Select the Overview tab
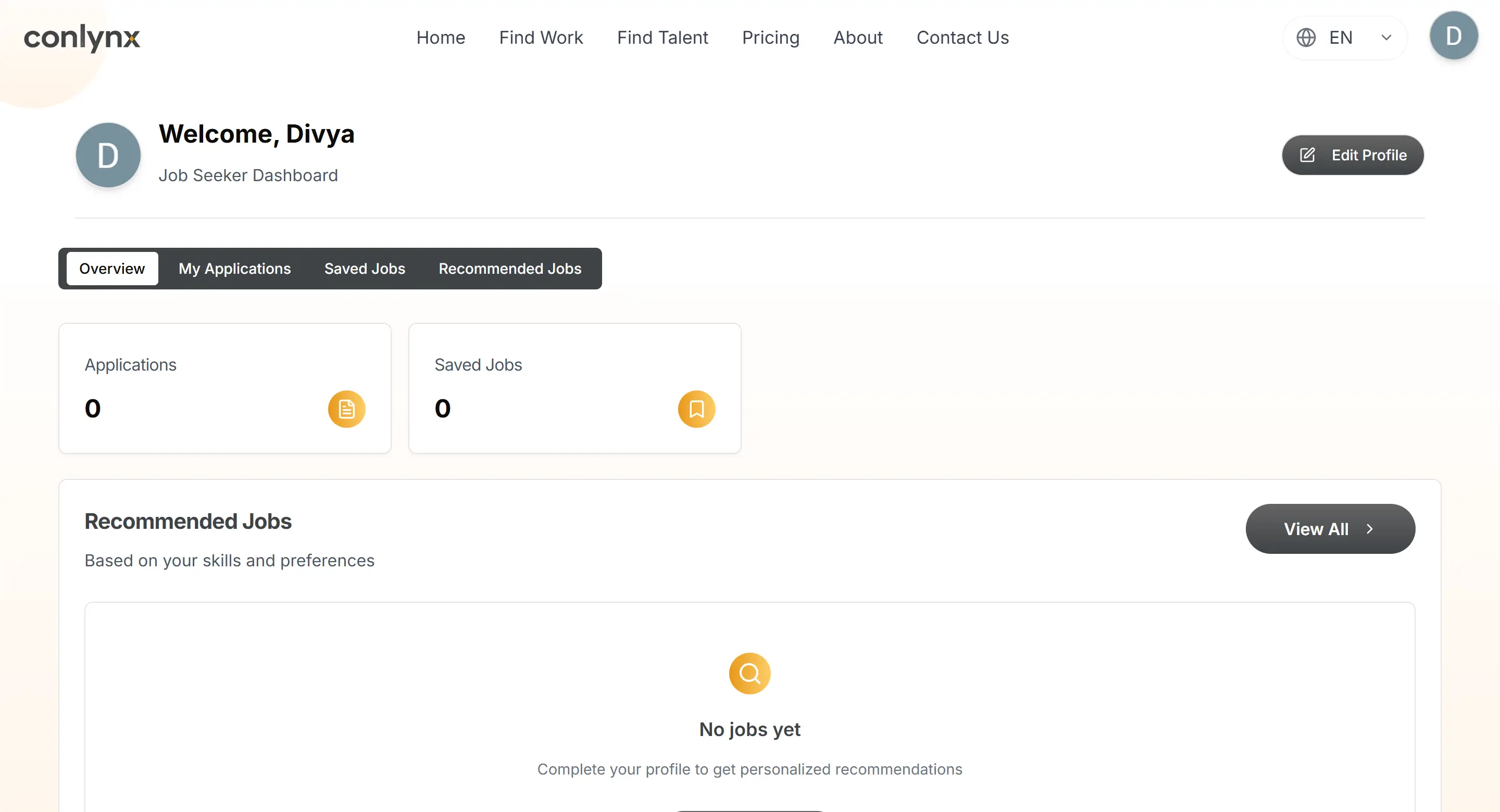Screen dimensions: 1500x812 (x=112, y=269)
